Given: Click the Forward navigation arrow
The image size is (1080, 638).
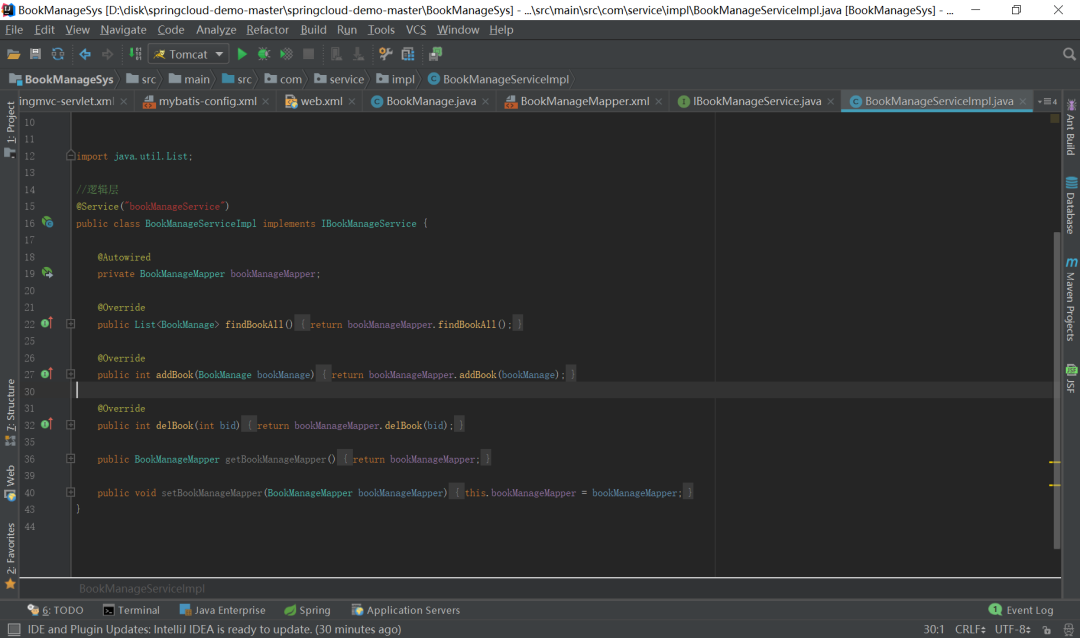Looking at the screenshot, I should pyautogui.click(x=107, y=54).
